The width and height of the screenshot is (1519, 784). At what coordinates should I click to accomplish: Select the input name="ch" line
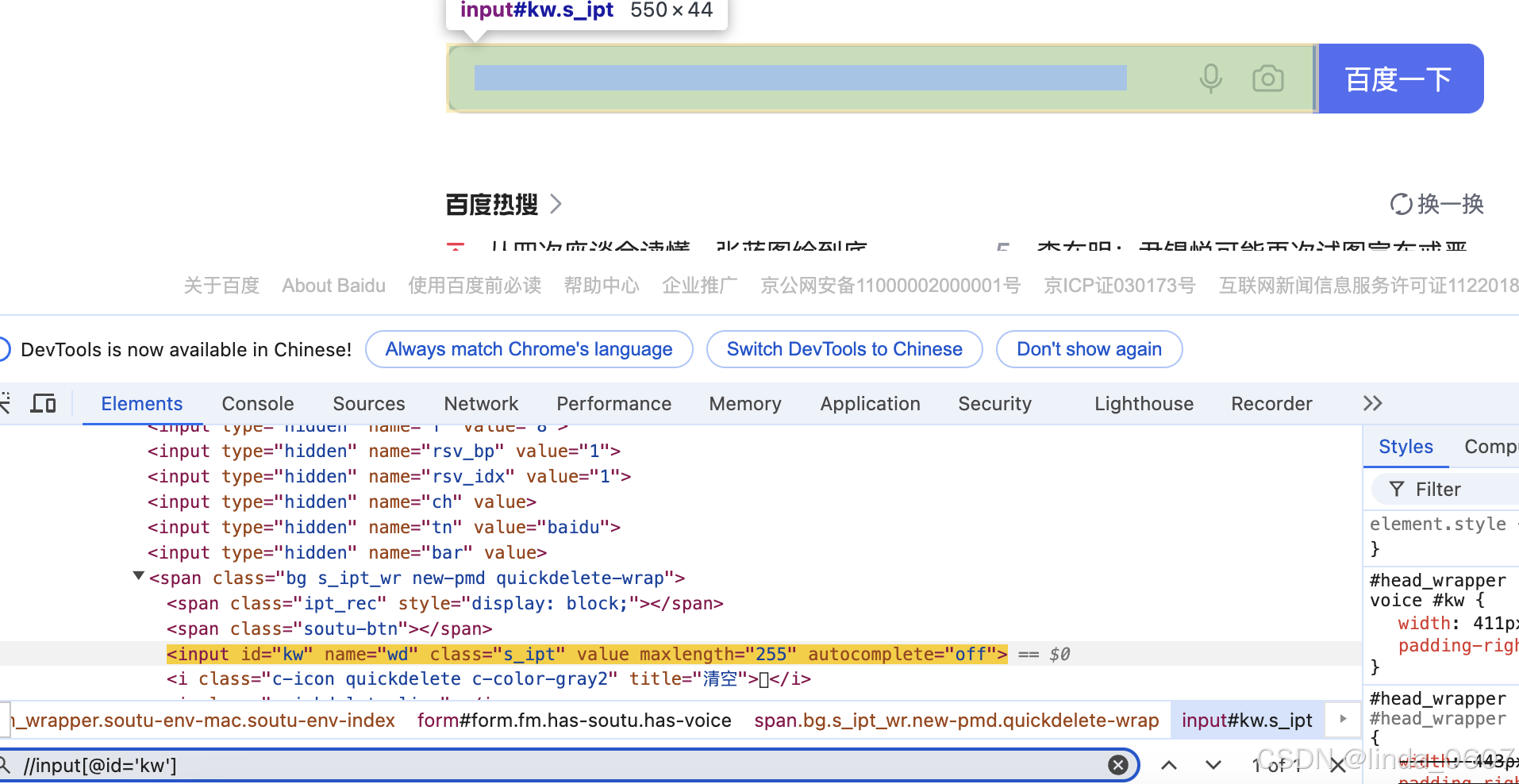tap(342, 502)
